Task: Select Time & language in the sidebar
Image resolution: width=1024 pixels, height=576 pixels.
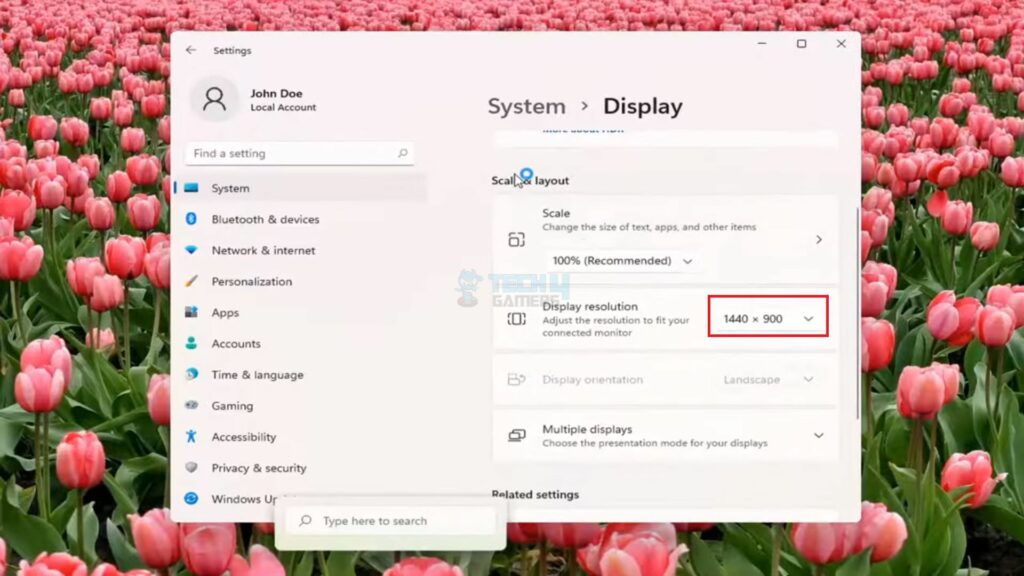Action: 257,375
